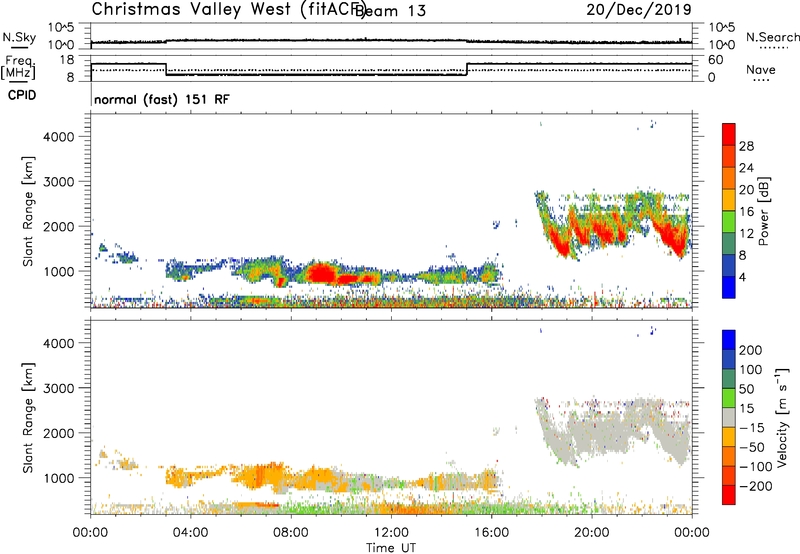Viewport: 800px width, 554px height.
Task: Click the date label '20/Dec/2019'
Action: (639, 10)
